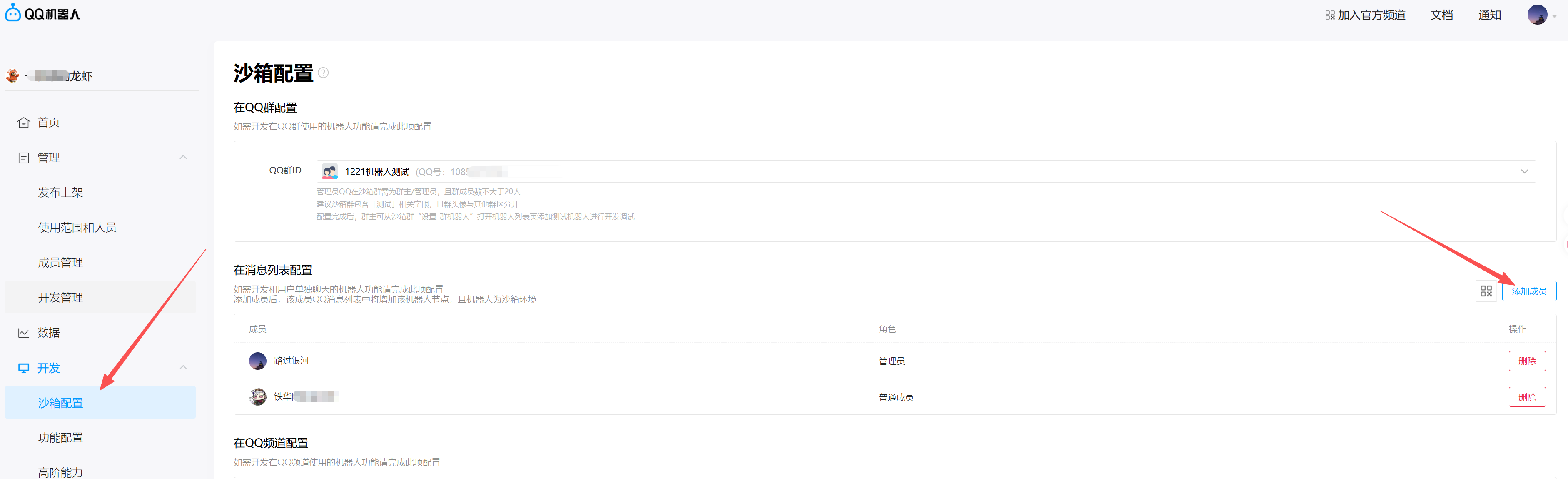1568x479 pixels.
Task: Open 功能配置 in the sidebar
Action: tap(60, 438)
